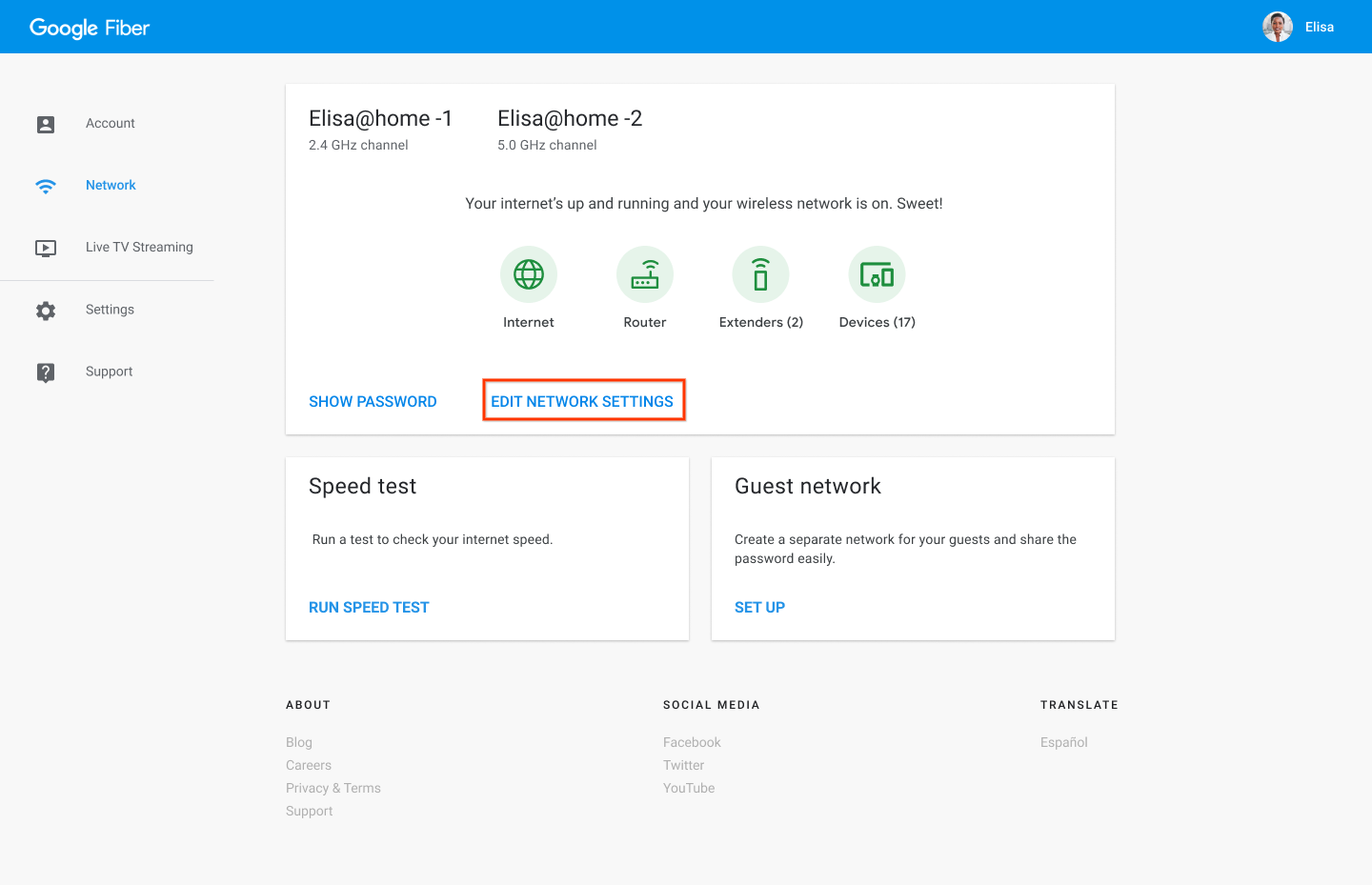The height and width of the screenshot is (885, 1372).
Task: Click EDIT NETWORK SETTINGS
Action: (582, 402)
